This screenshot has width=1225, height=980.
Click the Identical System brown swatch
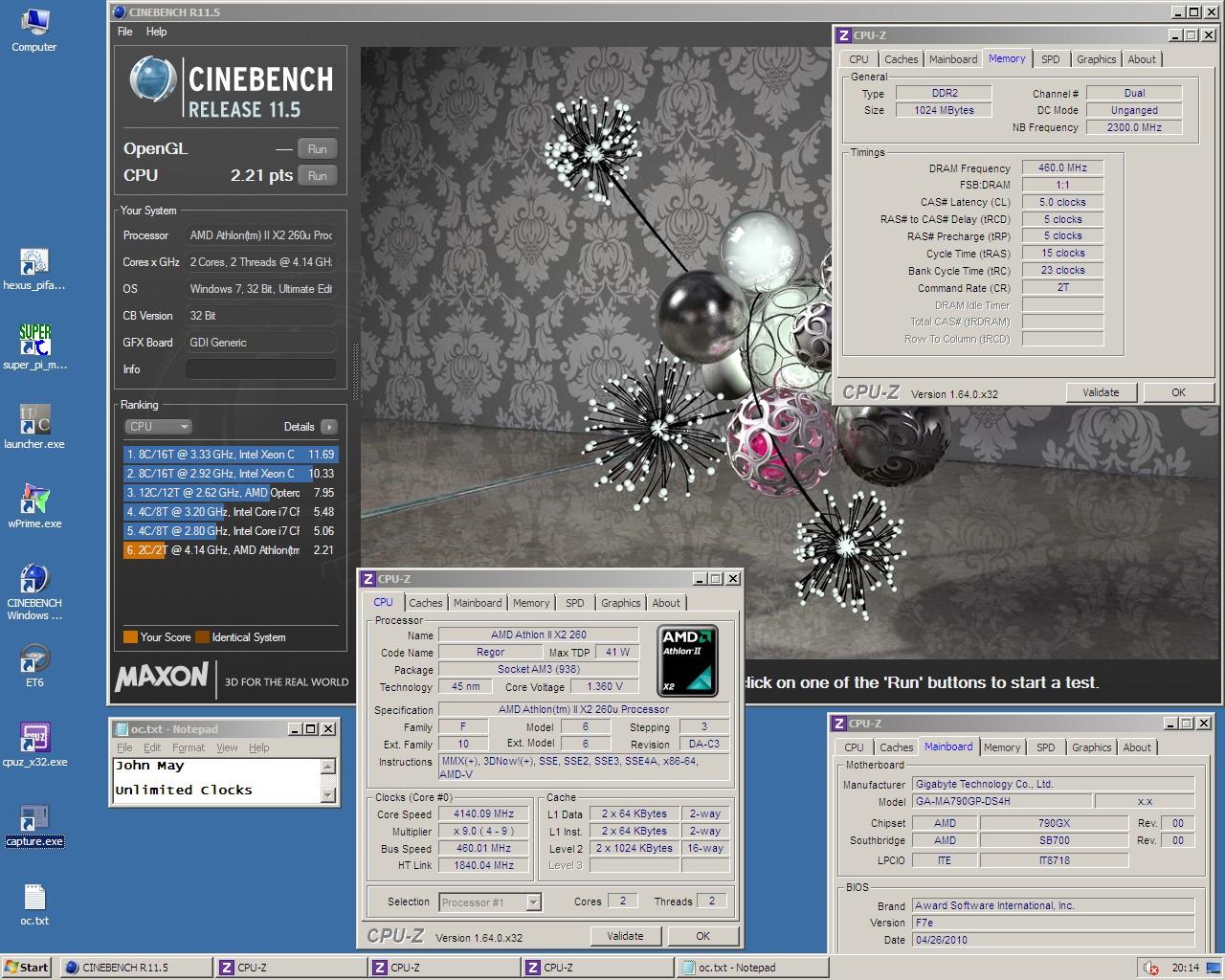[x=202, y=637]
